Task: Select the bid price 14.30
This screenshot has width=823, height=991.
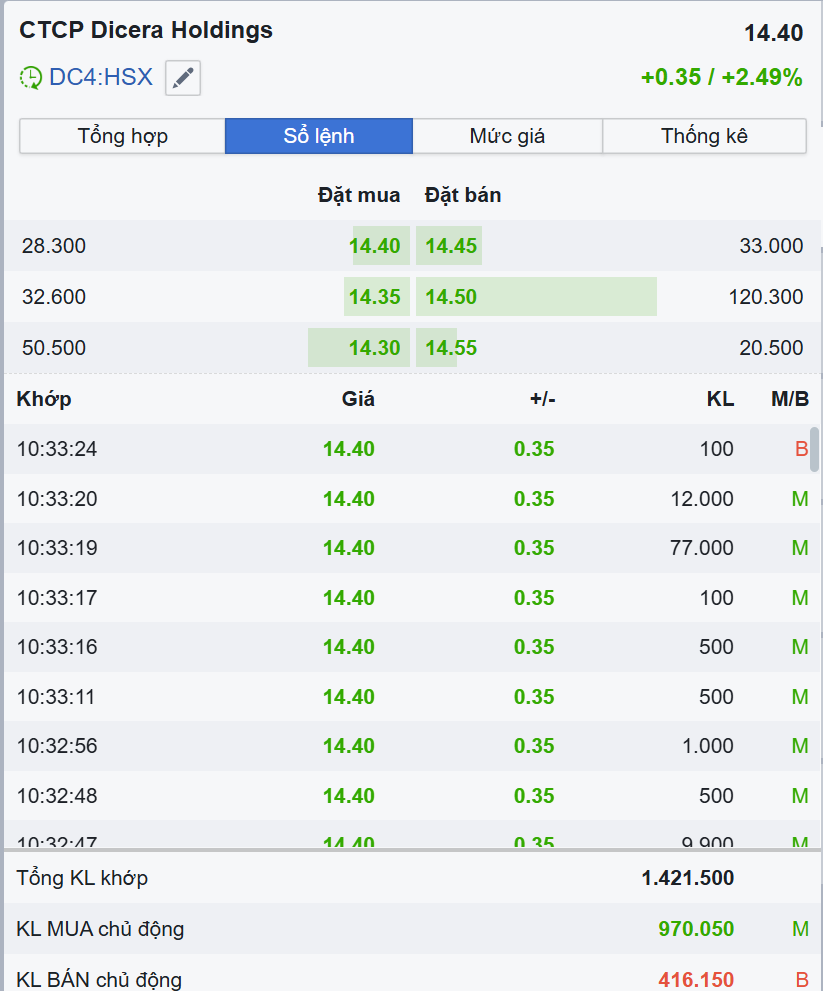Action: coord(375,348)
